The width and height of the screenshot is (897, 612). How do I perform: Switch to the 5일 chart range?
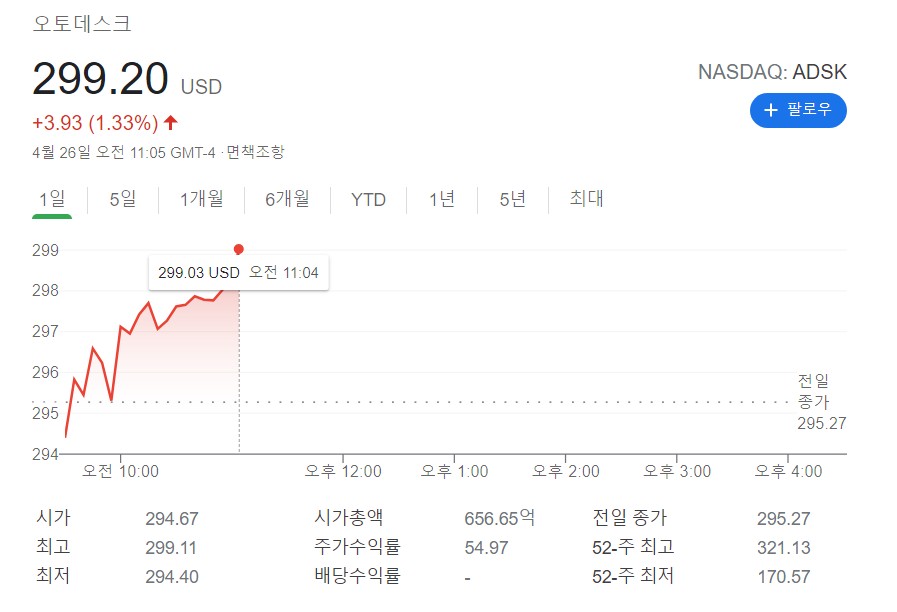[122, 199]
